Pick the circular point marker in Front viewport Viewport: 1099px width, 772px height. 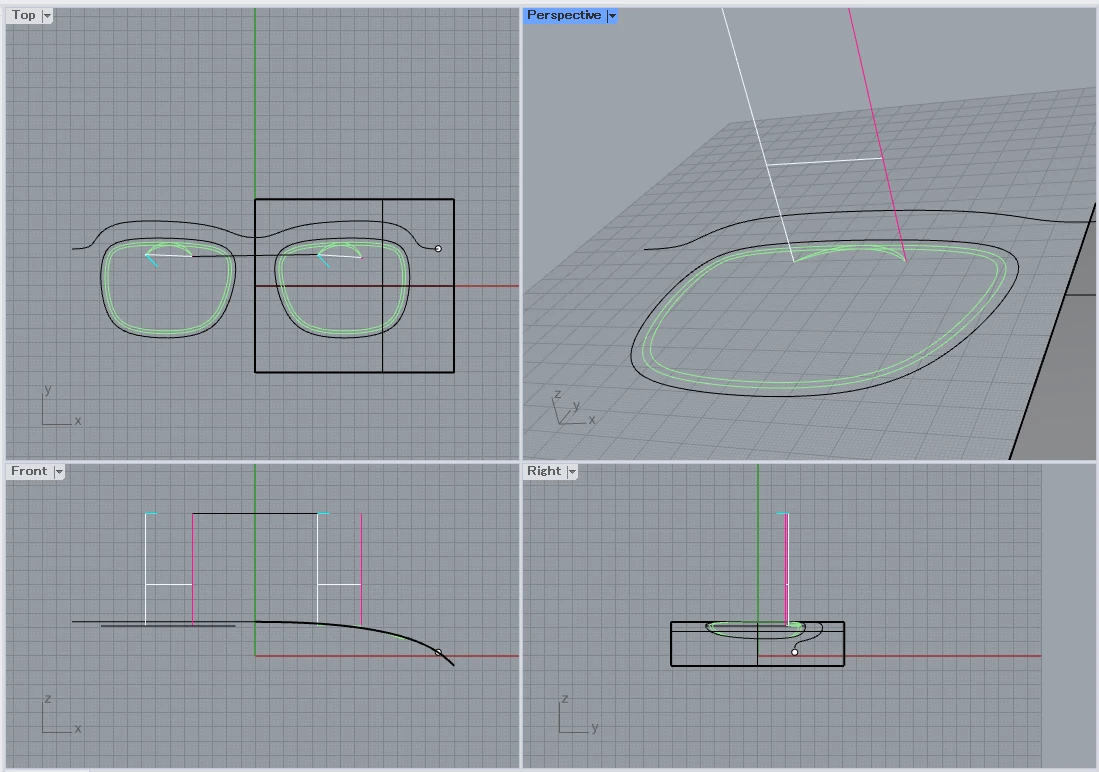[x=438, y=652]
